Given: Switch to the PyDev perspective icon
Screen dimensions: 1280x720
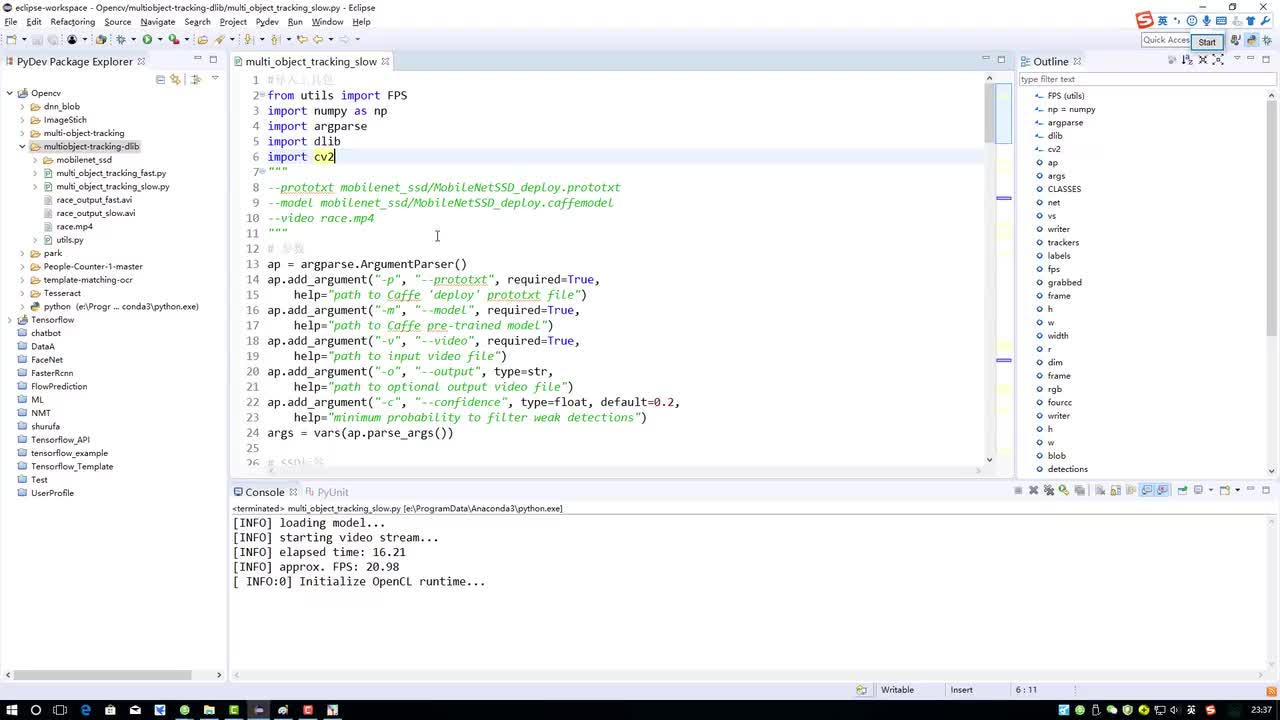Looking at the screenshot, I should pyautogui.click(x=1251, y=41).
